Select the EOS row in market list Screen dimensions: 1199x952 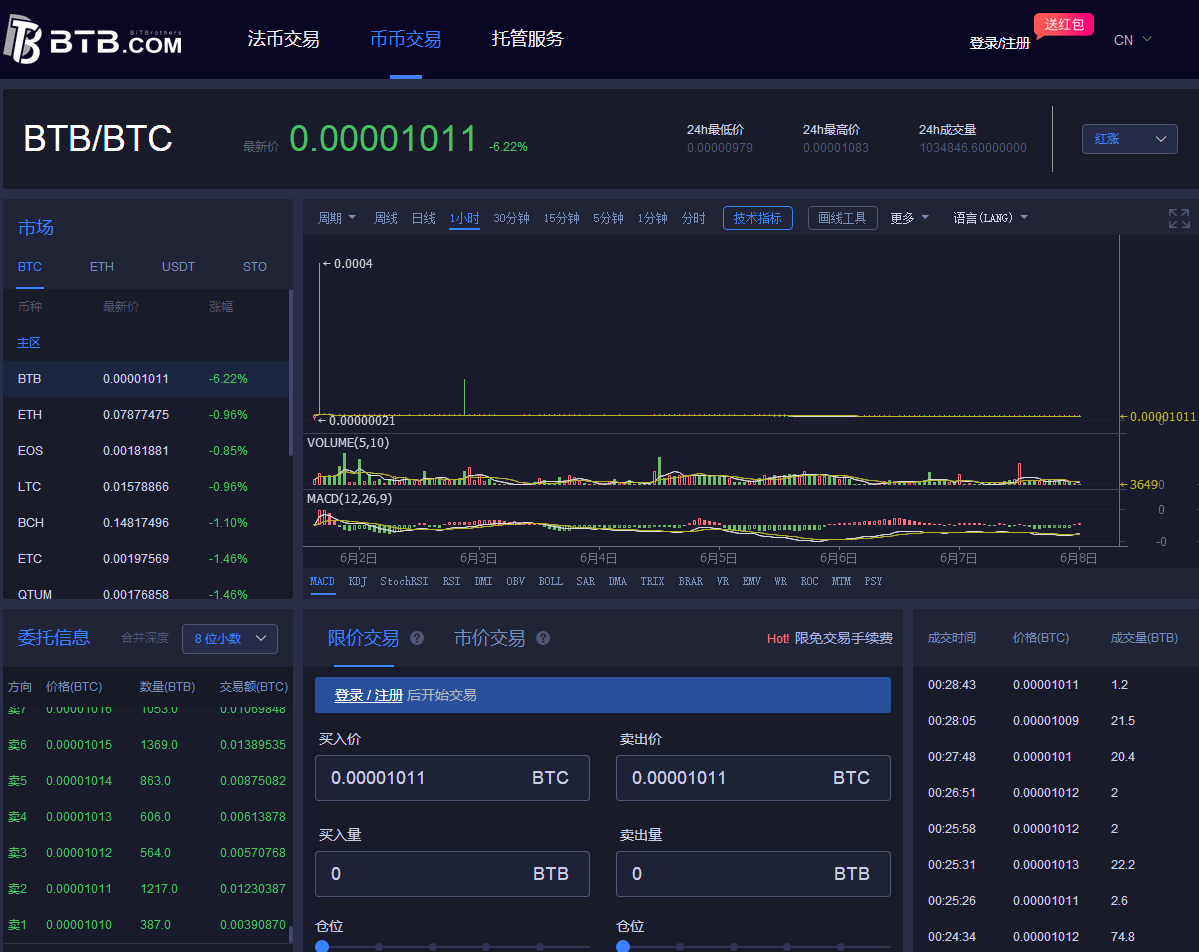point(145,450)
